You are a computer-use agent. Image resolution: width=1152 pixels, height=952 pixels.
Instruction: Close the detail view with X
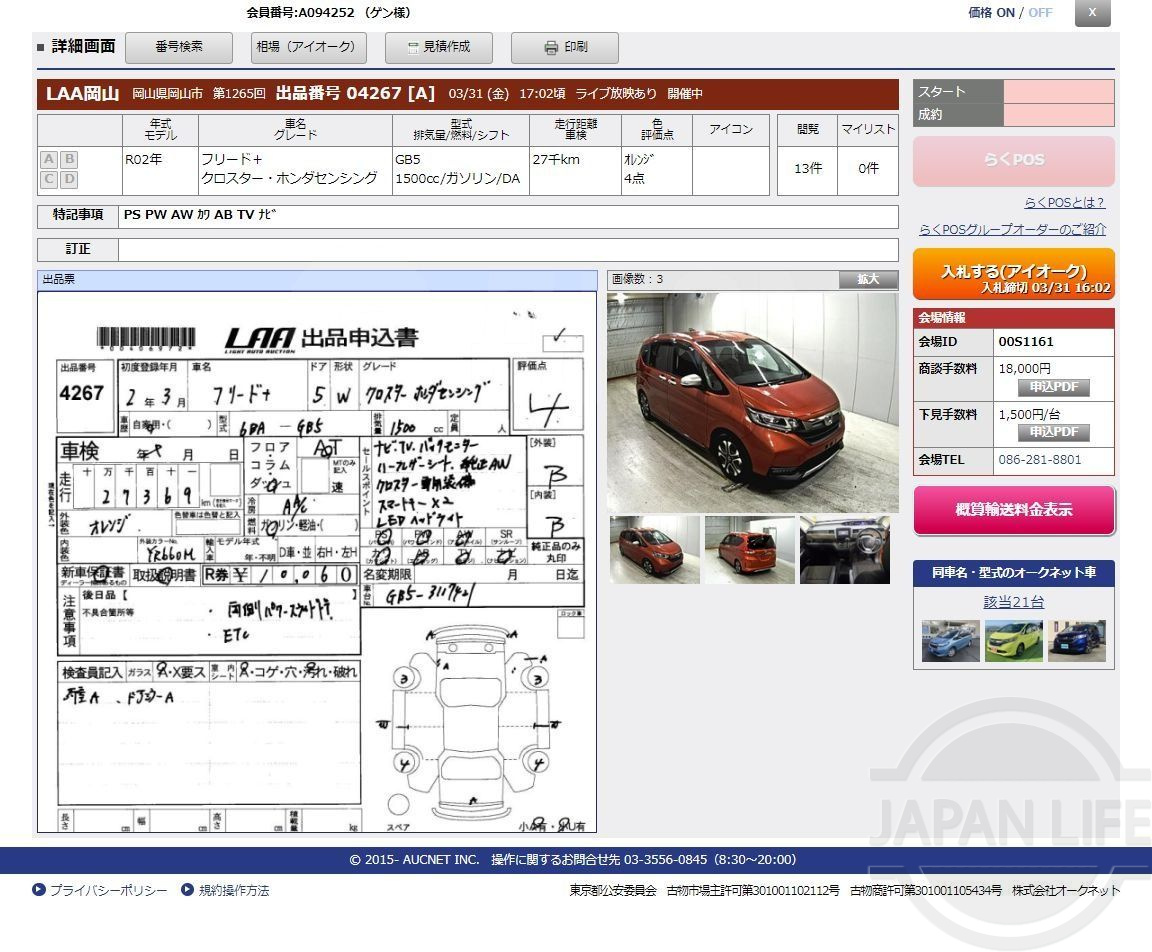point(1092,13)
